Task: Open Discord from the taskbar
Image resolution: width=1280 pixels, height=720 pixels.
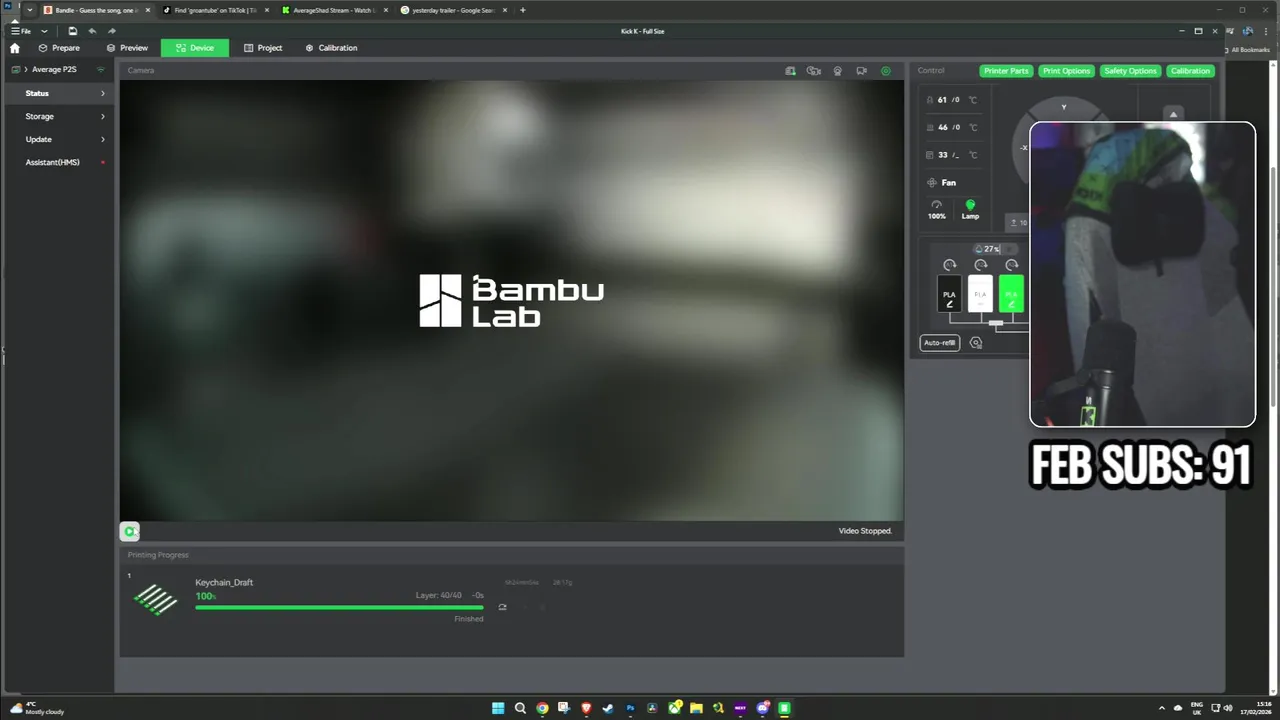Action: [762, 708]
